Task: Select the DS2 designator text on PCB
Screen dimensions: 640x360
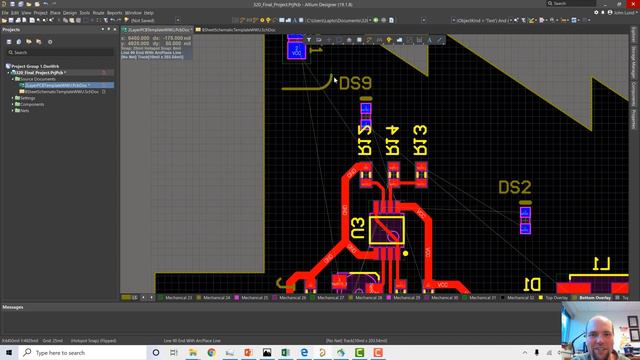Action: (515, 188)
